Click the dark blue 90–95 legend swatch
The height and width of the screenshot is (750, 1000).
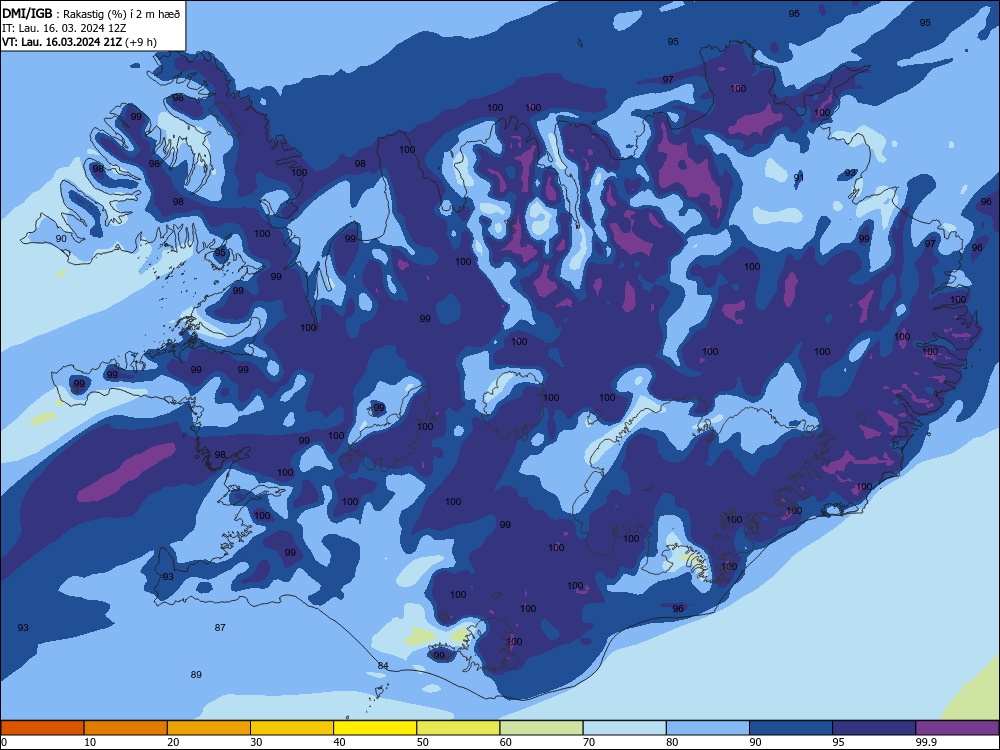tap(791, 728)
